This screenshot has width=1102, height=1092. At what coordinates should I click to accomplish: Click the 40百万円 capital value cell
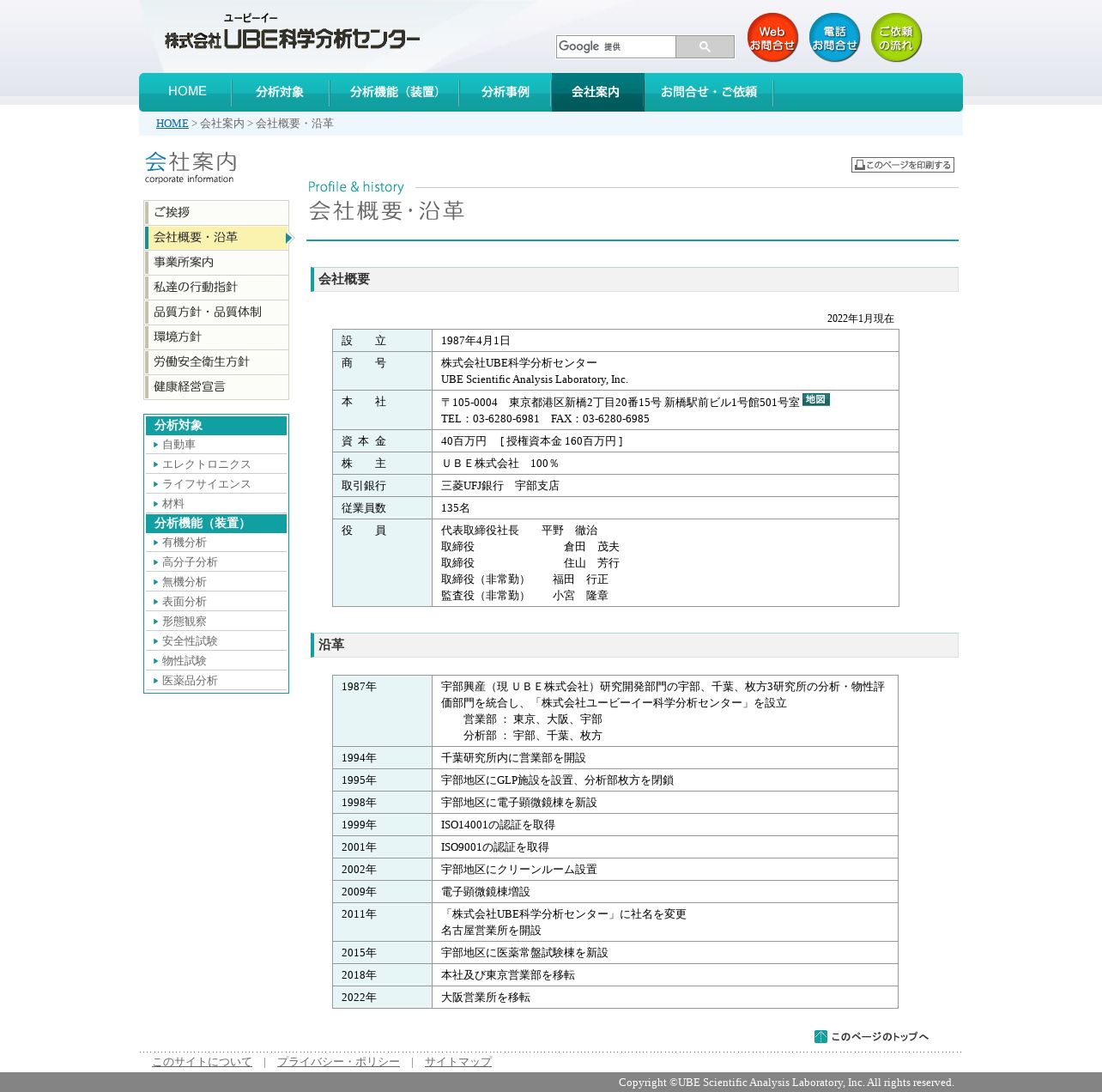665,441
